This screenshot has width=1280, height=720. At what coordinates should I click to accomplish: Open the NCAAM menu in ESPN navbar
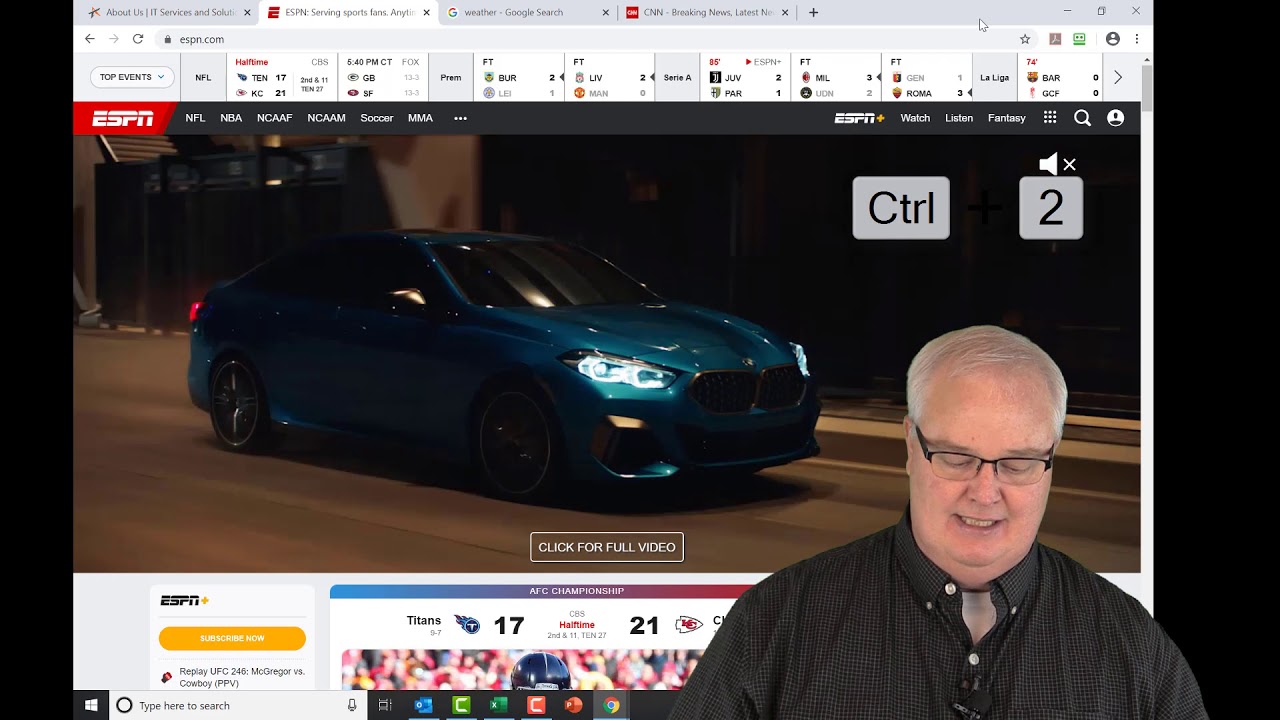click(x=326, y=118)
